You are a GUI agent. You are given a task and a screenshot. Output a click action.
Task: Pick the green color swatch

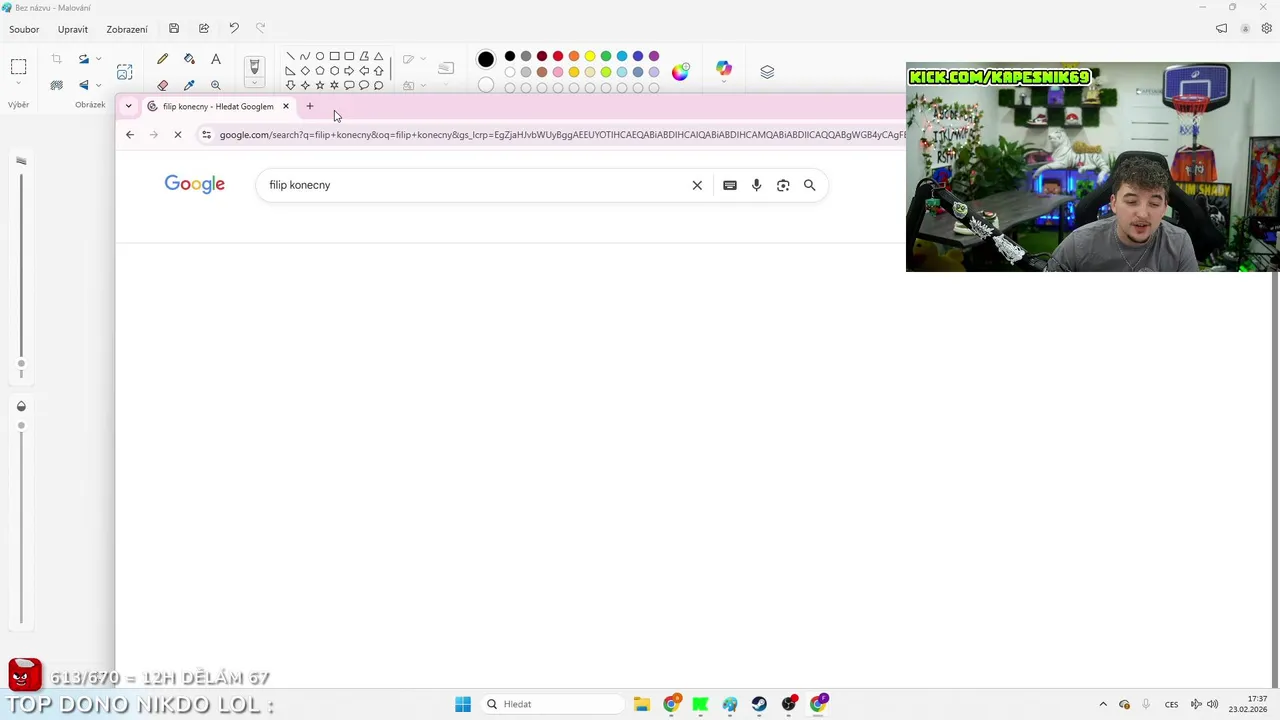click(606, 56)
